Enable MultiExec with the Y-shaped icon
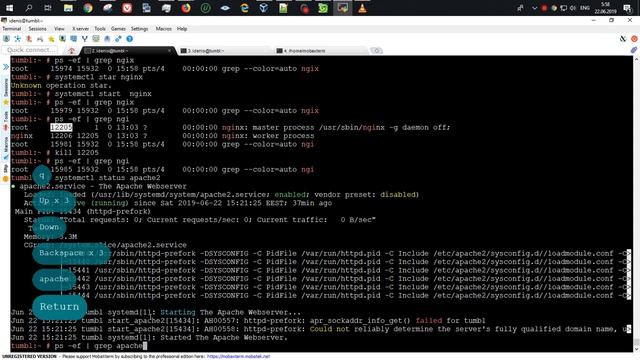 pyautogui.click(x=84, y=39)
